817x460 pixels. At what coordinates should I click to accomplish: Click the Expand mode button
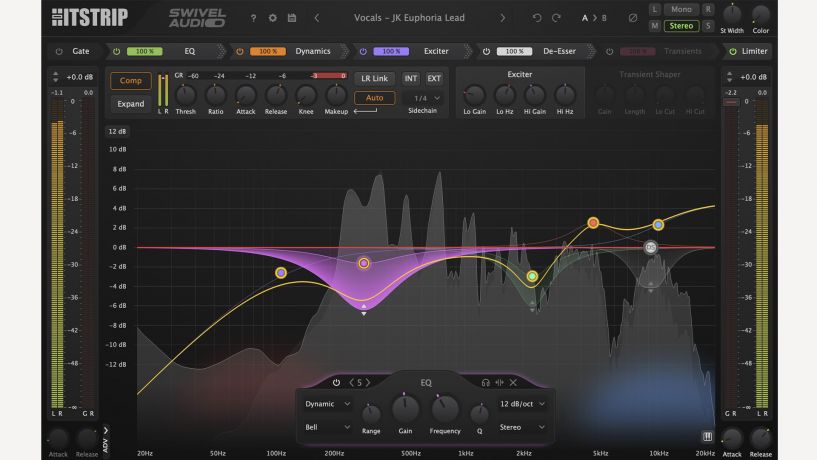tap(130, 103)
